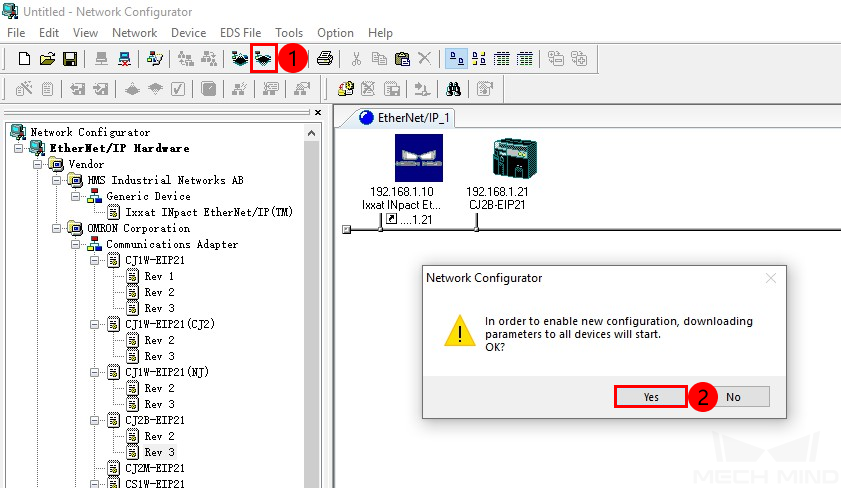This screenshot has width=841, height=488.
Task: Switch to large icons view
Action: click(456, 58)
